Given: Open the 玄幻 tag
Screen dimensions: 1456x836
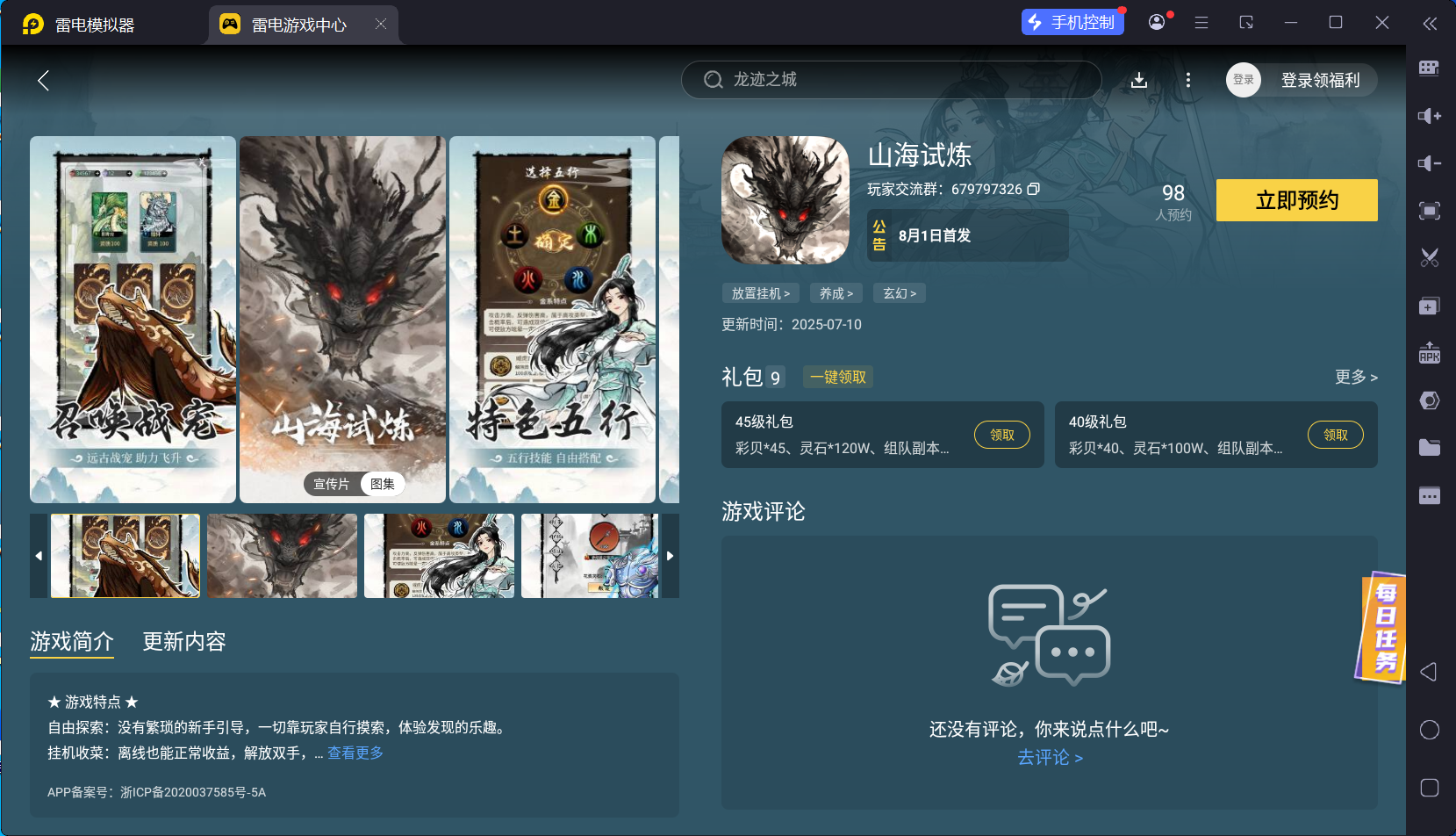Looking at the screenshot, I should pyautogui.click(x=900, y=293).
